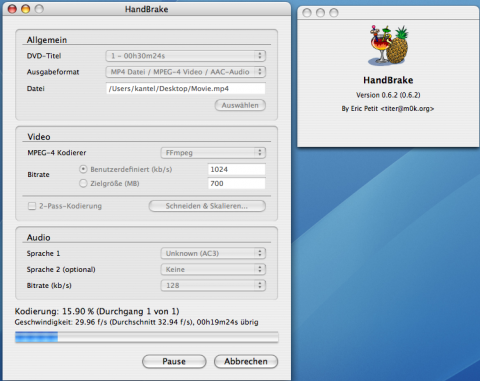Open the Sprache 1 dropdown

click(213, 253)
